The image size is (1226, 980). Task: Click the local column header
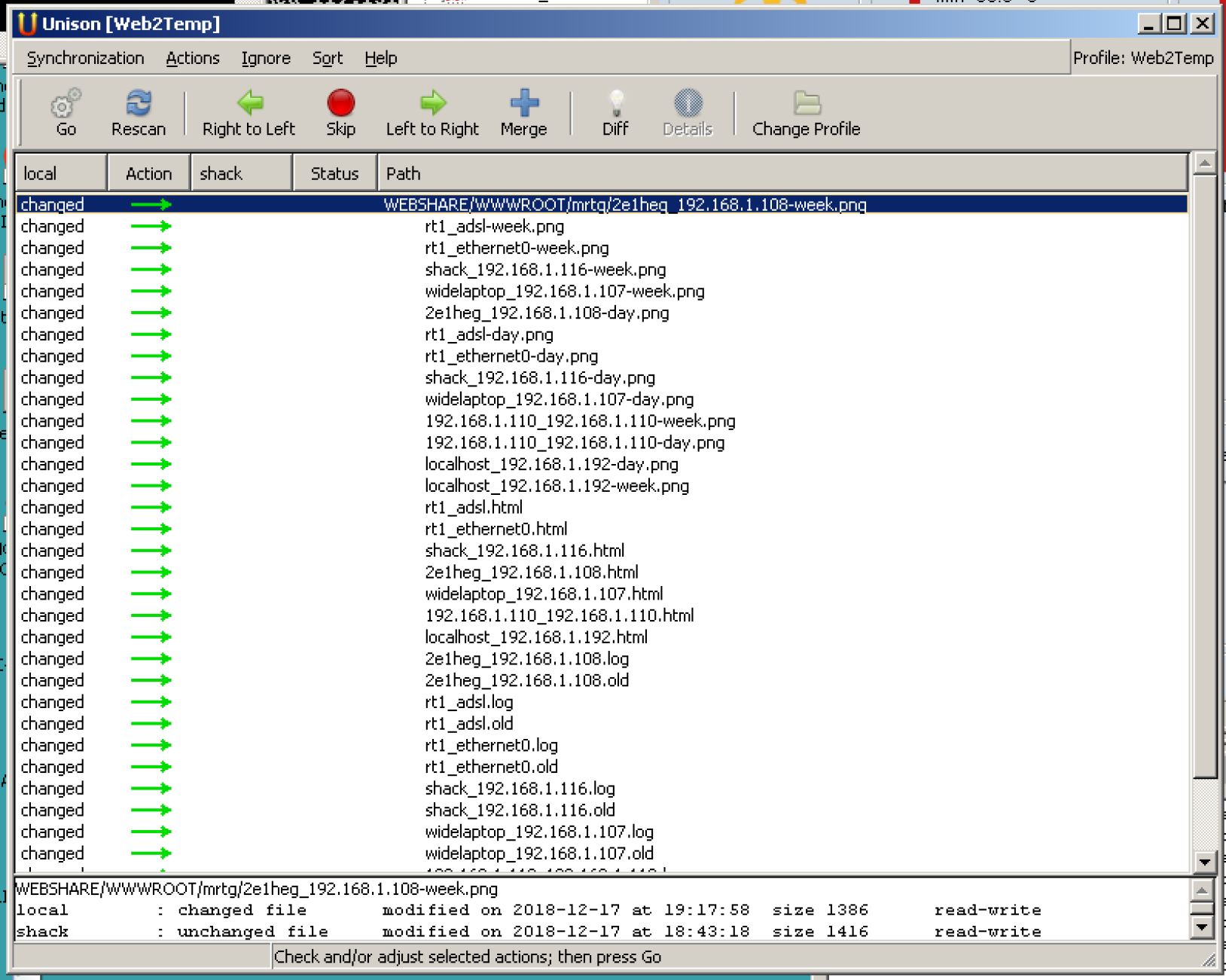pos(62,173)
